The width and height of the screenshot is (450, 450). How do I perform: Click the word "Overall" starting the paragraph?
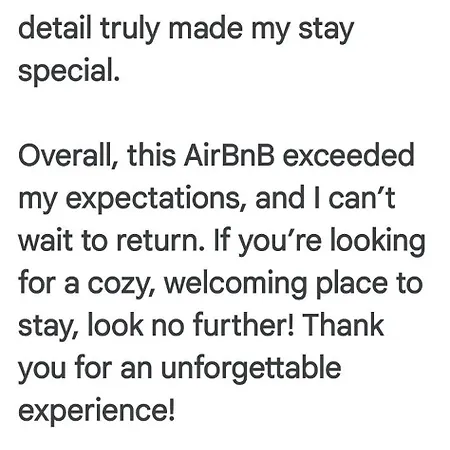[x=66, y=156]
